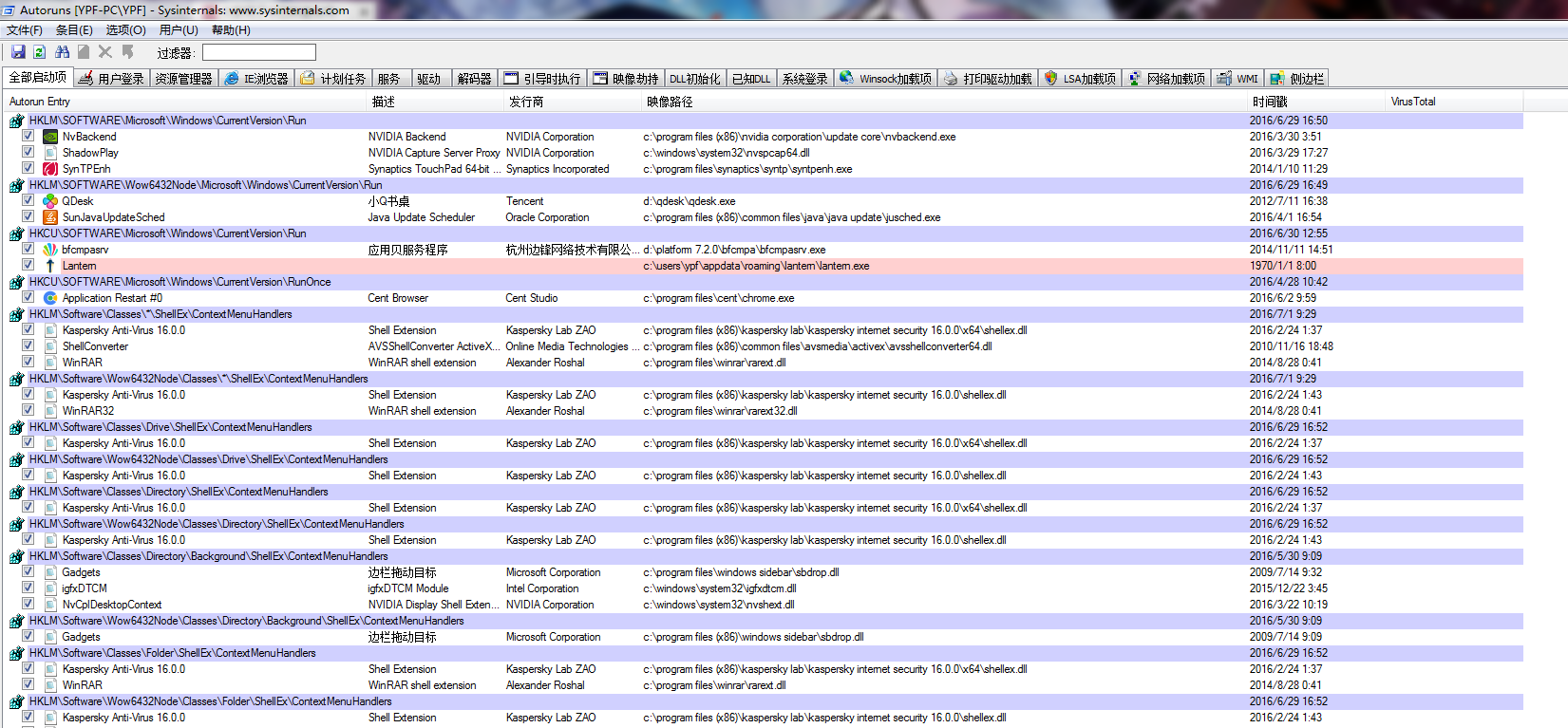The width and height of the screenshot is (1568, 728).
Task: Open the 计划任务 tab
Action: [333, 79]
